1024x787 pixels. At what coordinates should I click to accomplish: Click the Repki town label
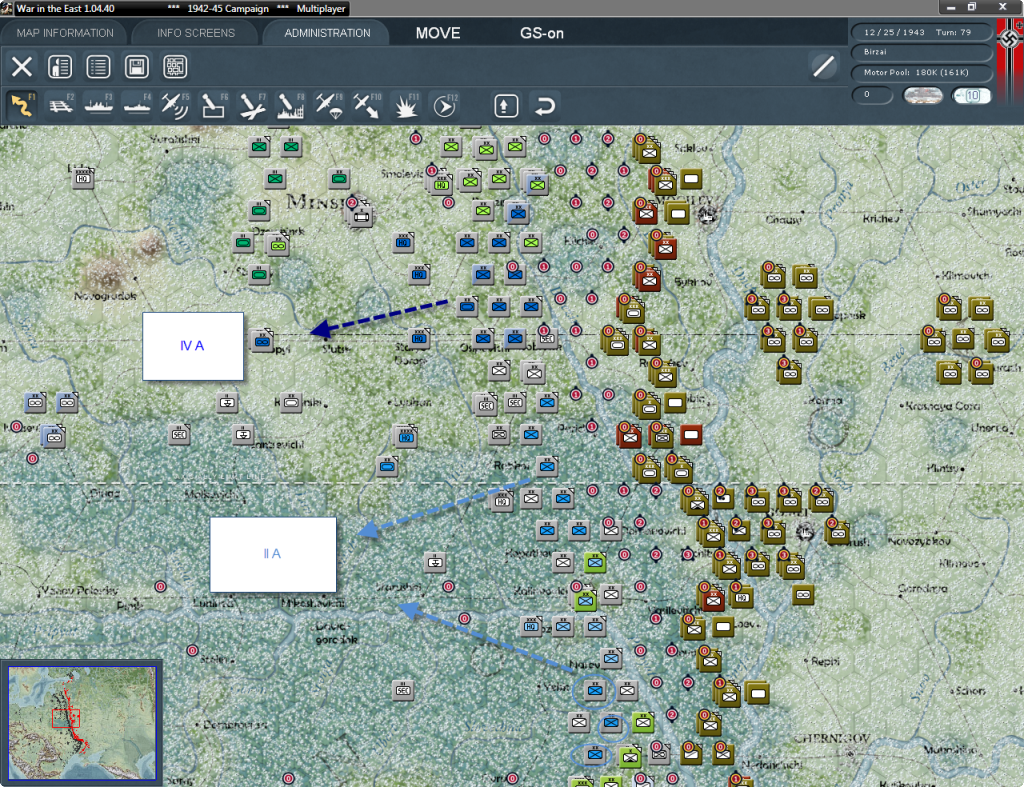825,662
